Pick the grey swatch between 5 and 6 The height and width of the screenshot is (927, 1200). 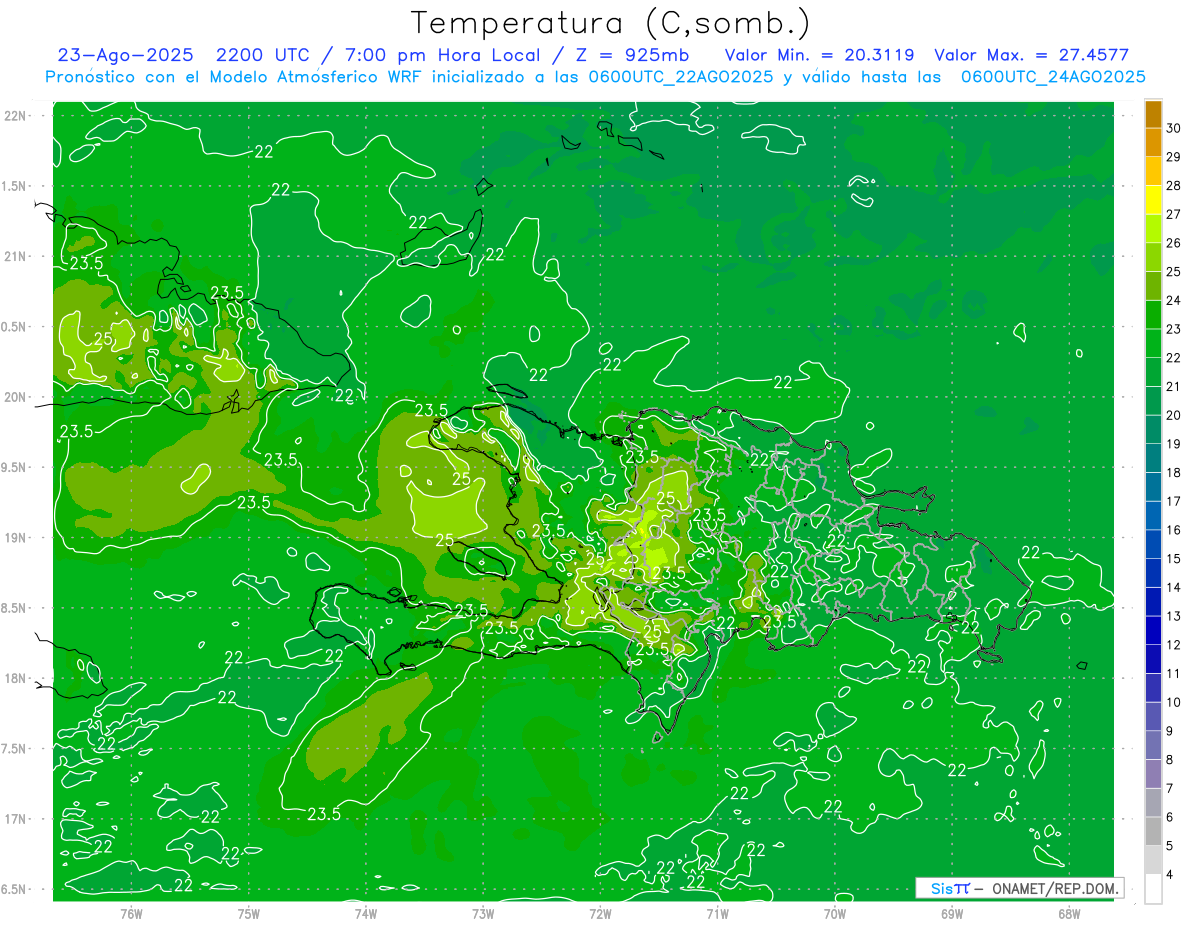[x=1153, y=832]
